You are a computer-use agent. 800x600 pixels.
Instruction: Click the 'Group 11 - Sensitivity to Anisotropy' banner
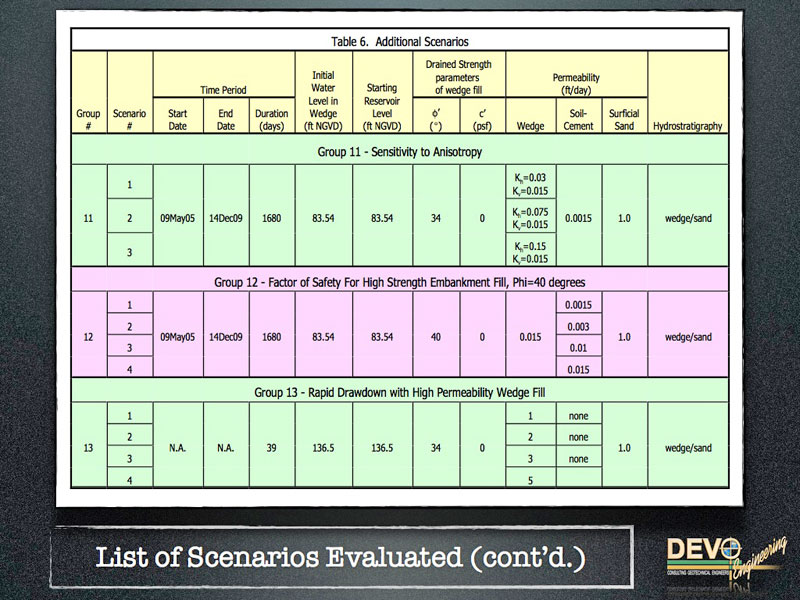click(399, 152)
